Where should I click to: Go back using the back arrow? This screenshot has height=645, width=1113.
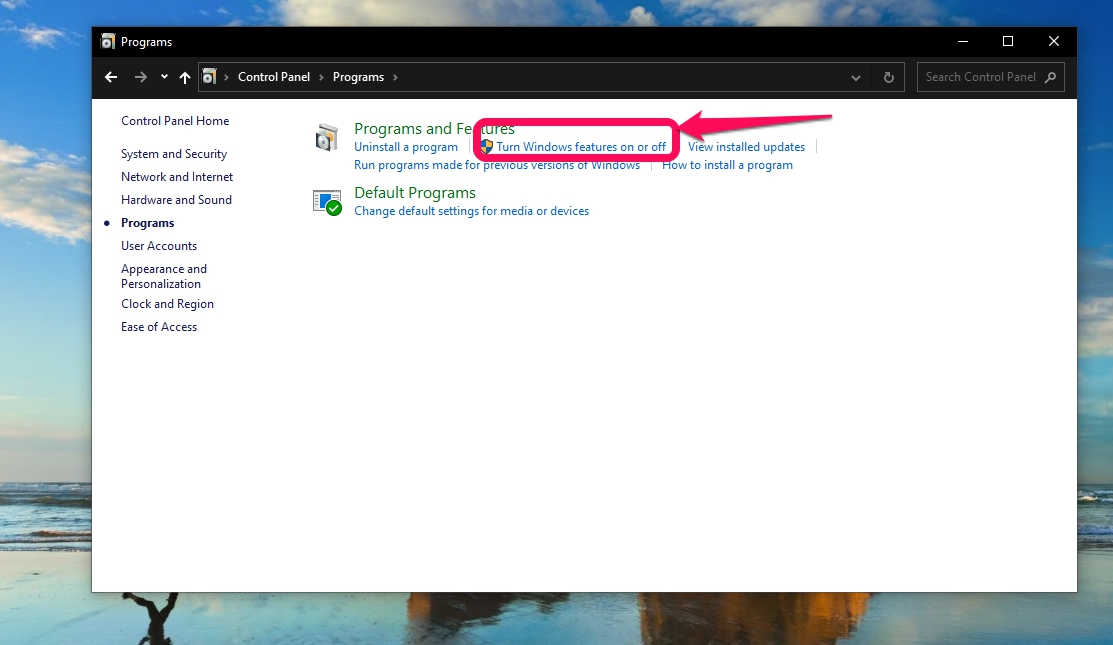pos(111,77)
